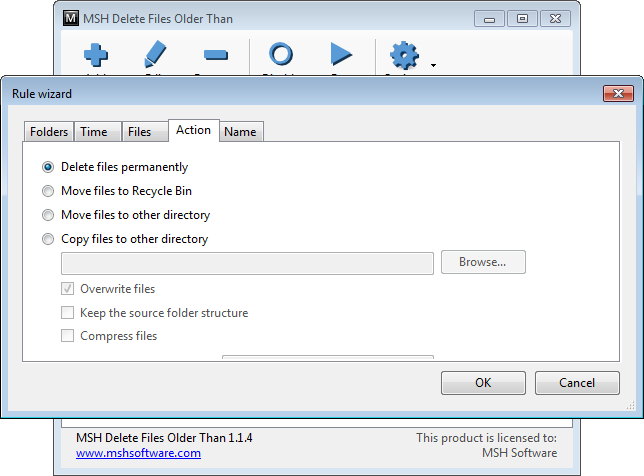Maximize the MSH Delete Files Older Than window
This screenshot has width=644, height=476.
click(x=522, y=19)
